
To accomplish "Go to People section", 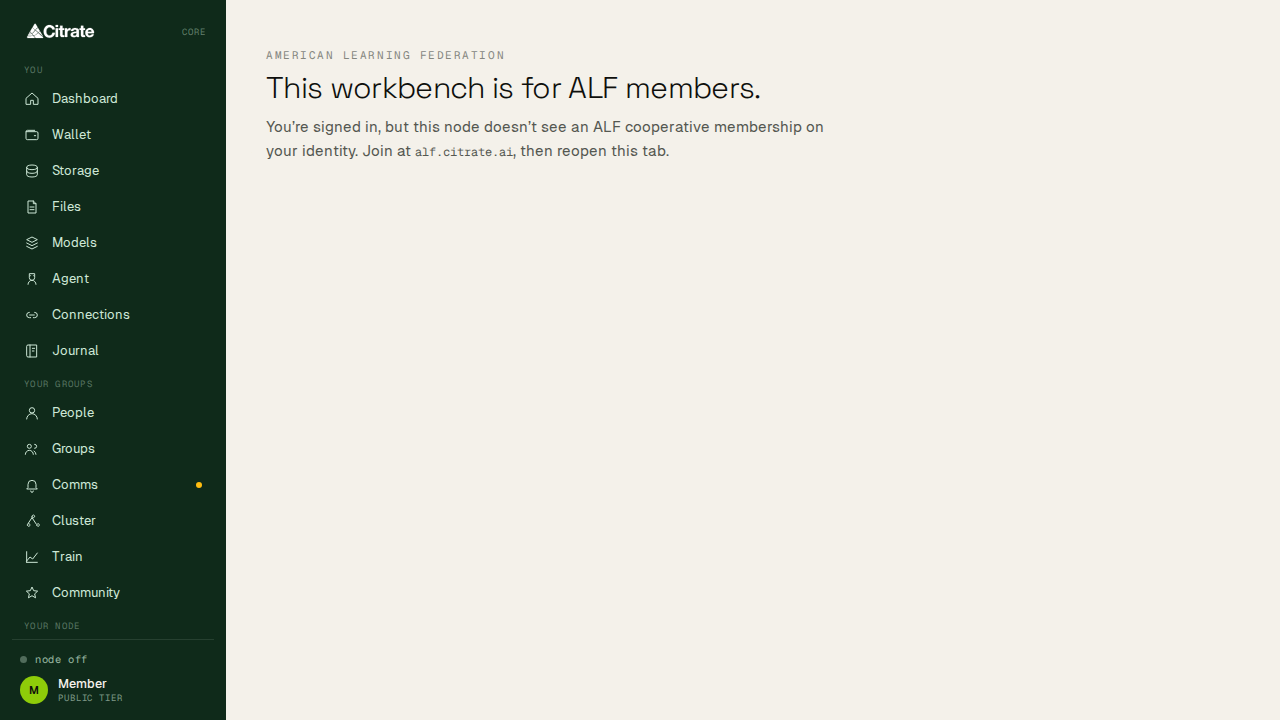I will 113,413.
